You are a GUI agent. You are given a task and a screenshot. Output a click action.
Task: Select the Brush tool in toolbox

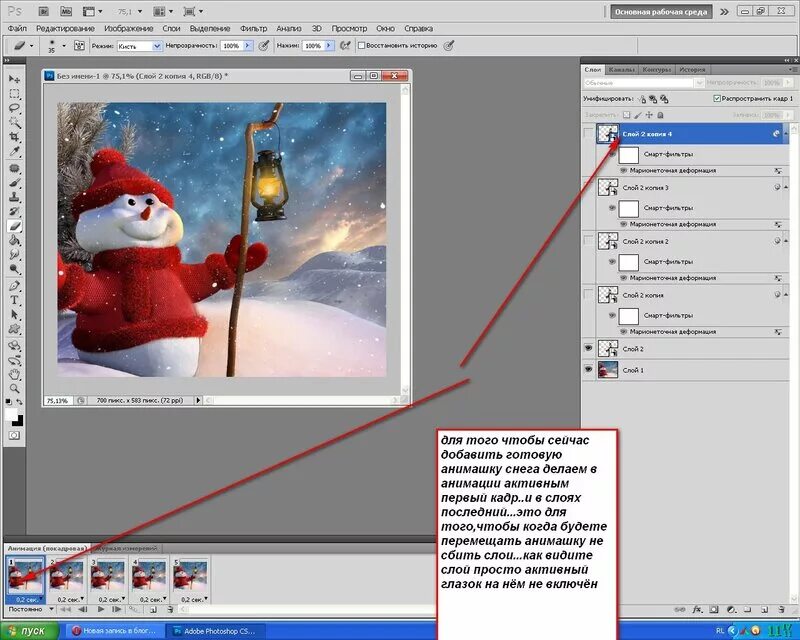[14, 183]
